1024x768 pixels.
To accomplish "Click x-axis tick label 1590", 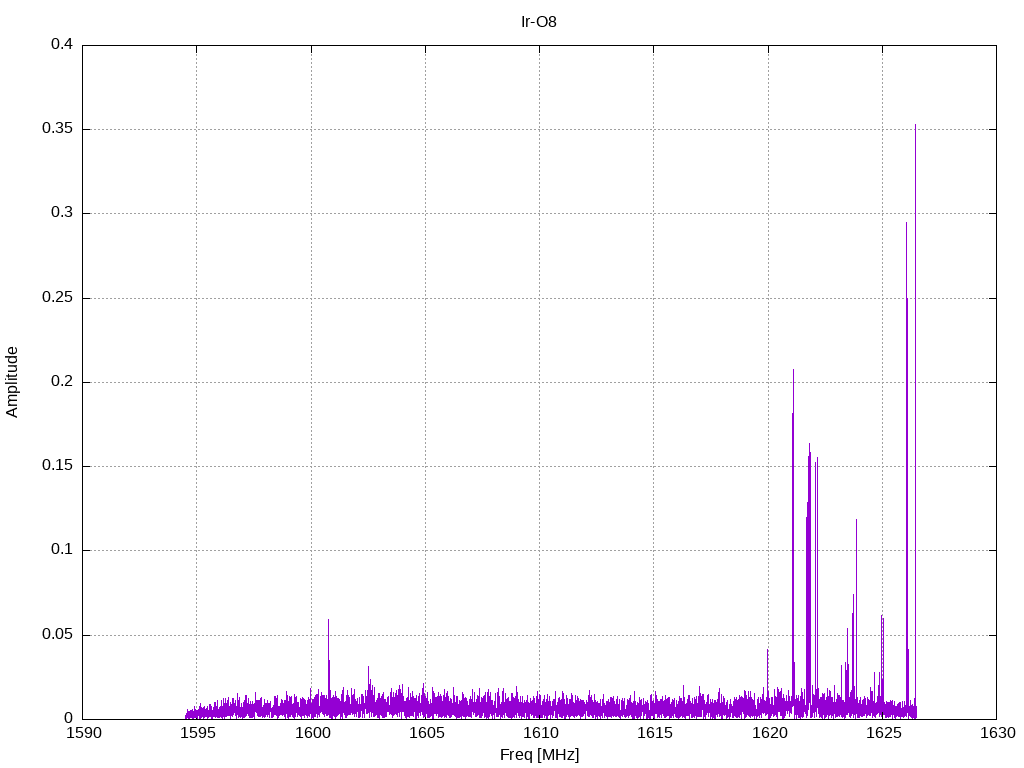I will pos(84,733).
